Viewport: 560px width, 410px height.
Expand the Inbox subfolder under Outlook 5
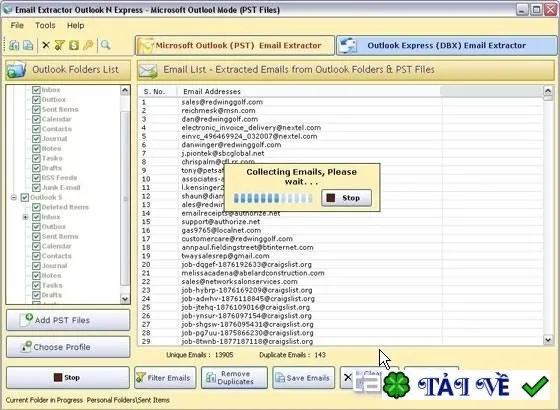click(x=25, y=217)
